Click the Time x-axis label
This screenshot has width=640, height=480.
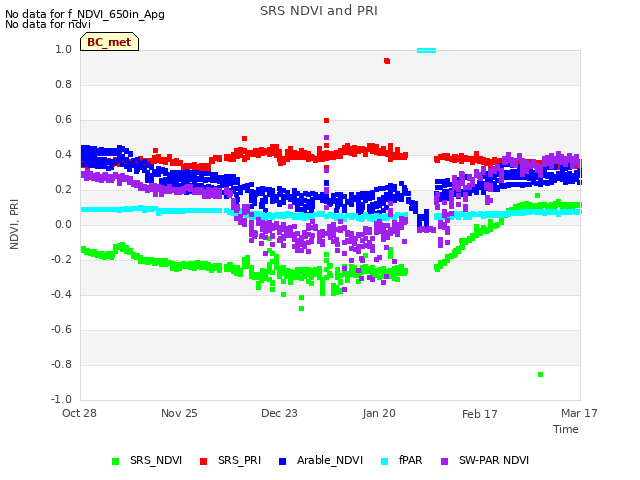coord(566,429)
